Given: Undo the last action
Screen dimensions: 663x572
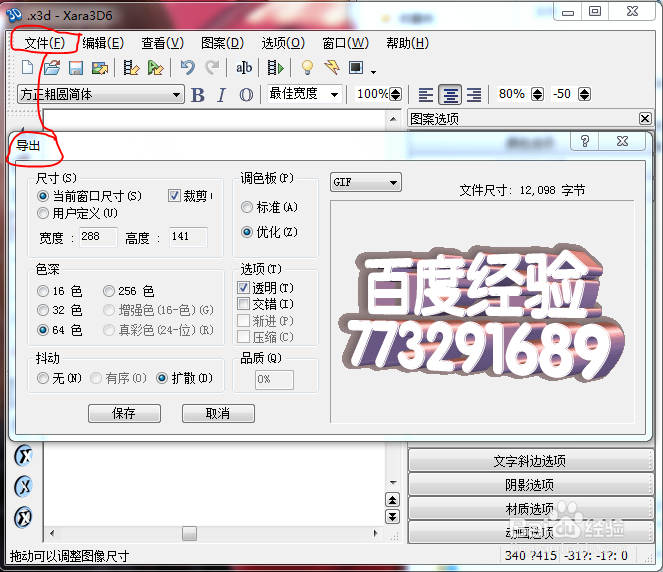Looking at the screenshot, I should [187, 67].
